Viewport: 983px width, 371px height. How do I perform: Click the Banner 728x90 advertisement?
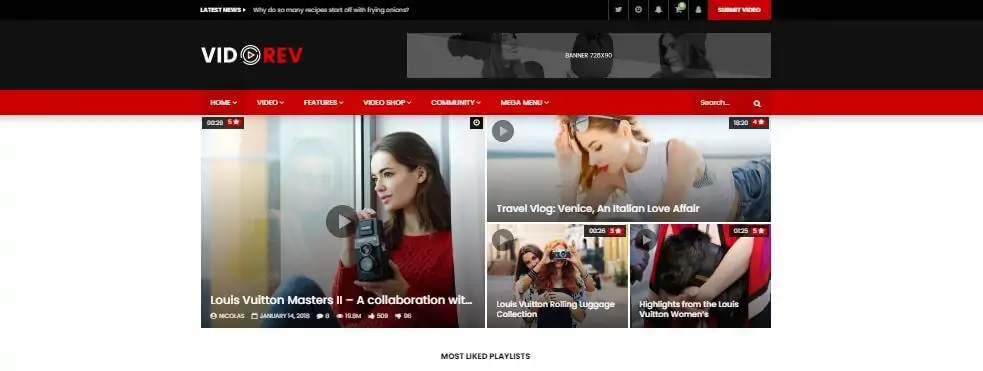(x=589, y=55)
